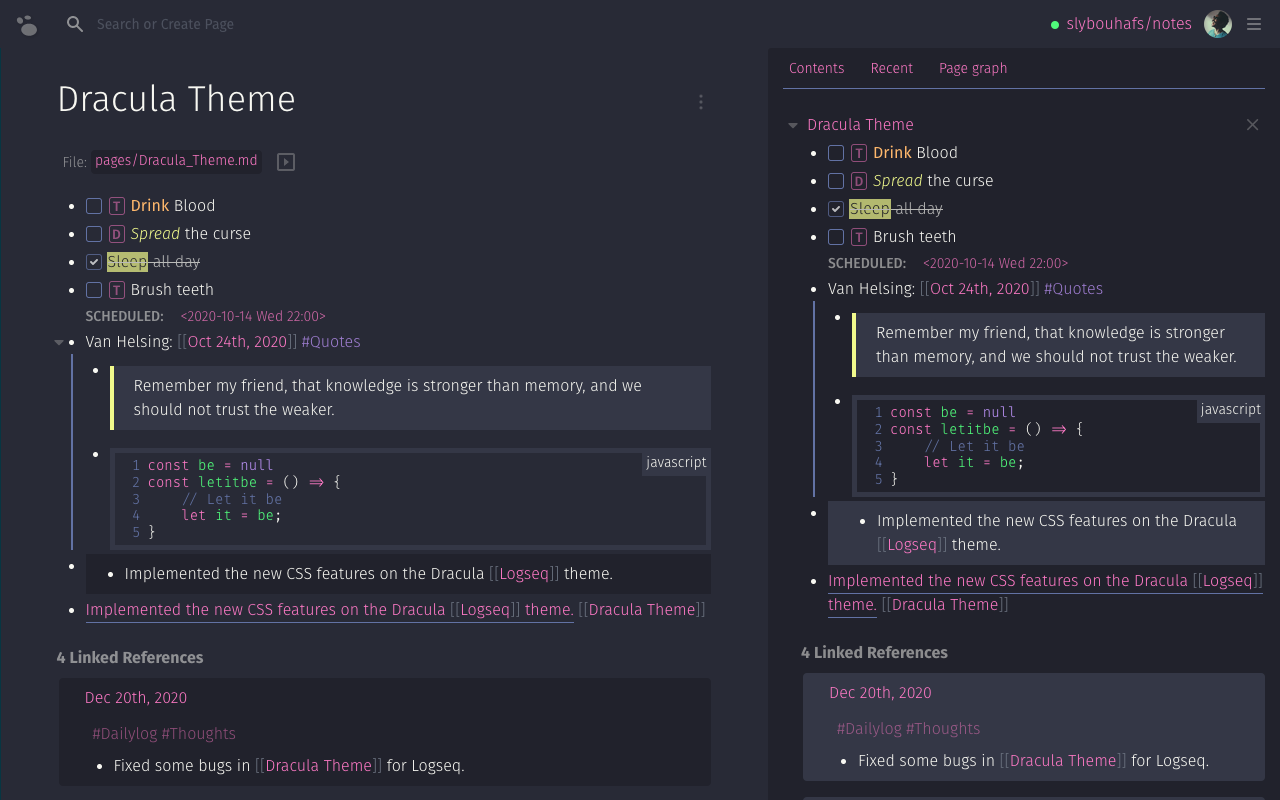Open #Thoughts tag in sidebar references
The image size is (1280, 800).
click(x=943, y=729)
